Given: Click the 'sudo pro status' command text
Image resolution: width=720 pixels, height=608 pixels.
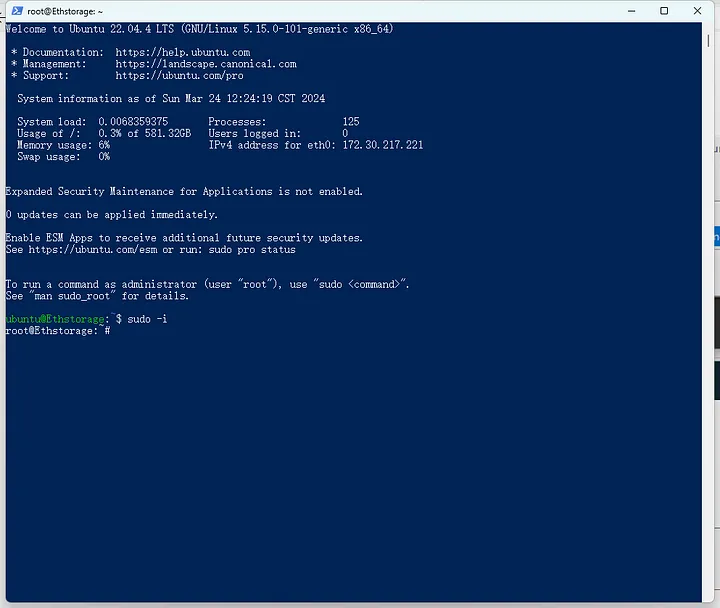Looking at the screenshot, I should click(252, 249).
